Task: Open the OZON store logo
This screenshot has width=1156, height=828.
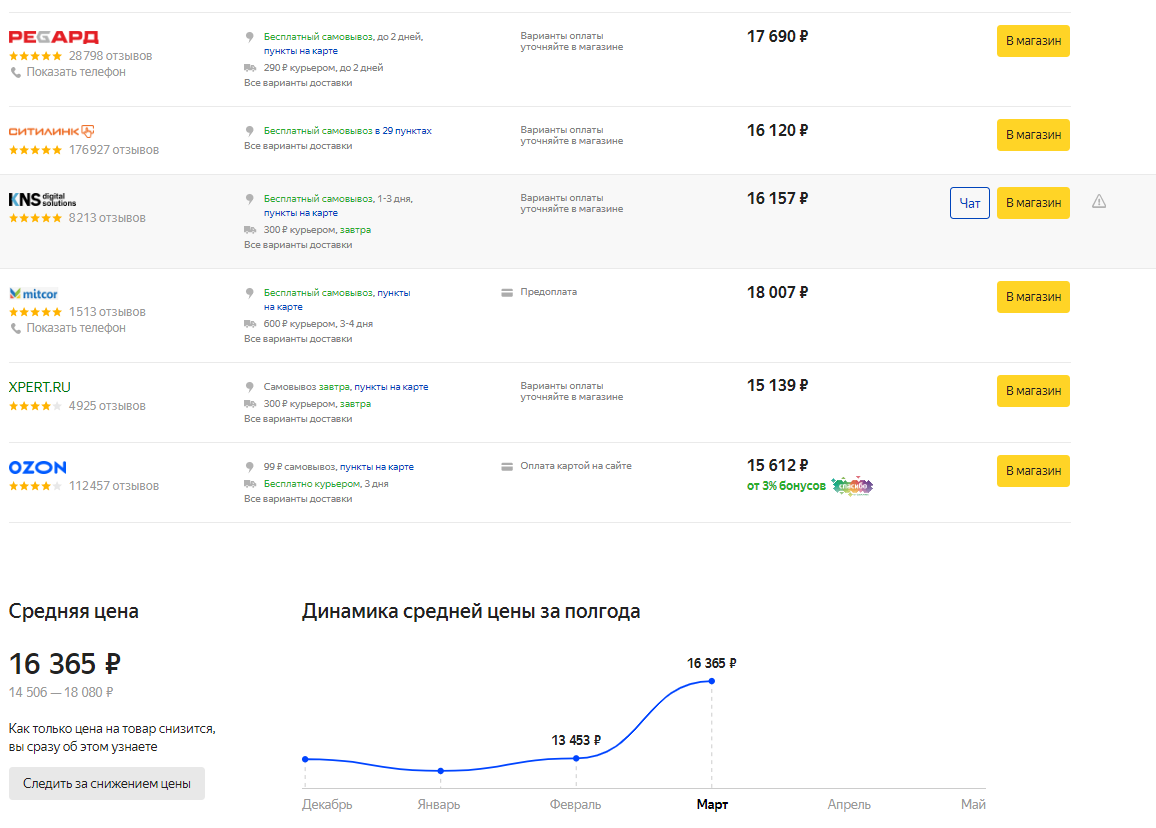Action: 38,467
